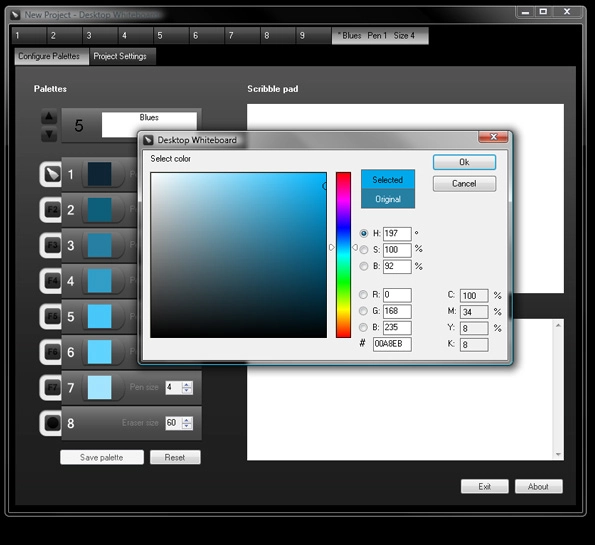Image resolution: width=595 pixels, height=545 pixels.
Task: Select the eraser icon in row 8
Action: pyautogui.click(x=52, y=423)
